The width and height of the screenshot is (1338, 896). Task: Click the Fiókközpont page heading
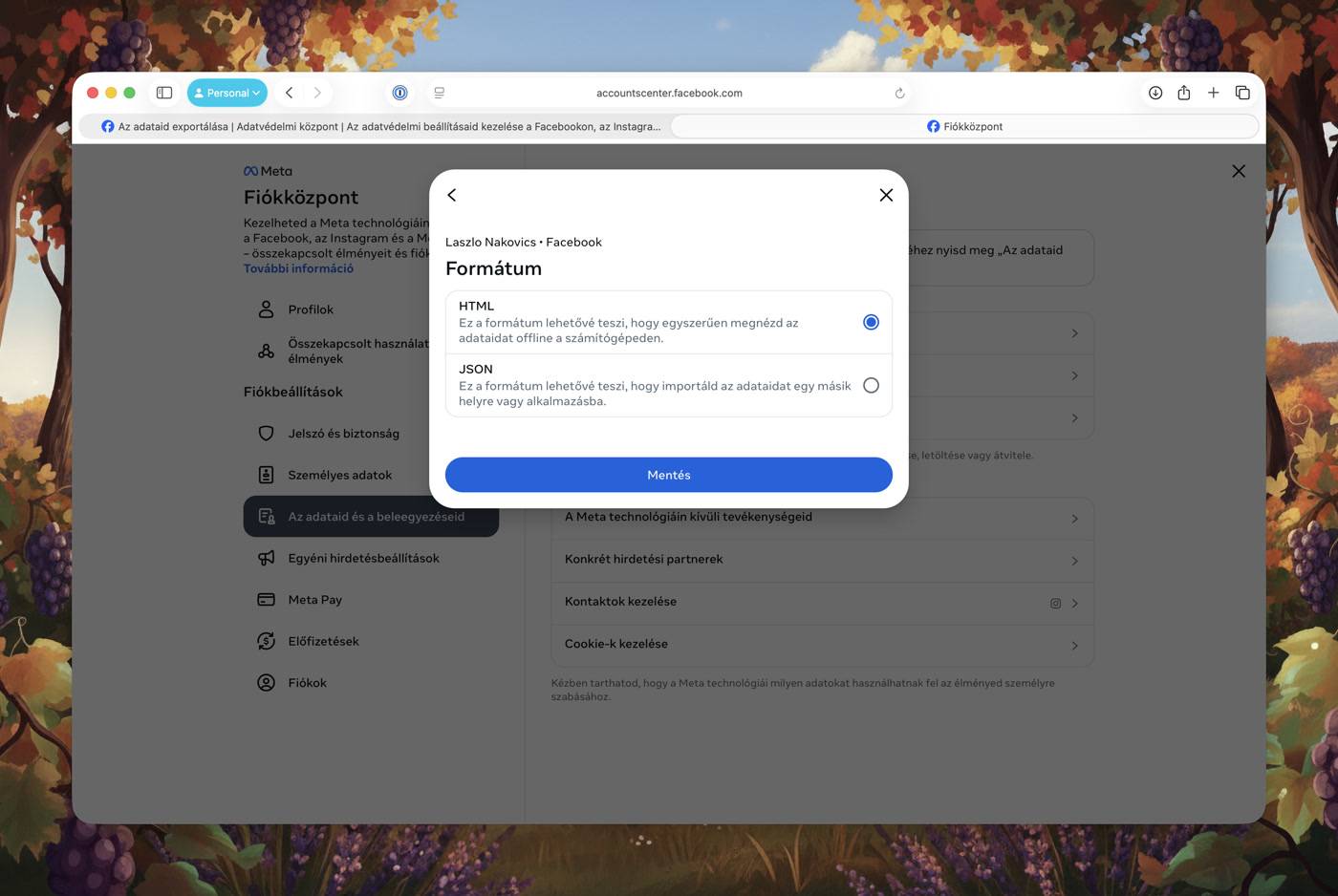click(301, 198)
